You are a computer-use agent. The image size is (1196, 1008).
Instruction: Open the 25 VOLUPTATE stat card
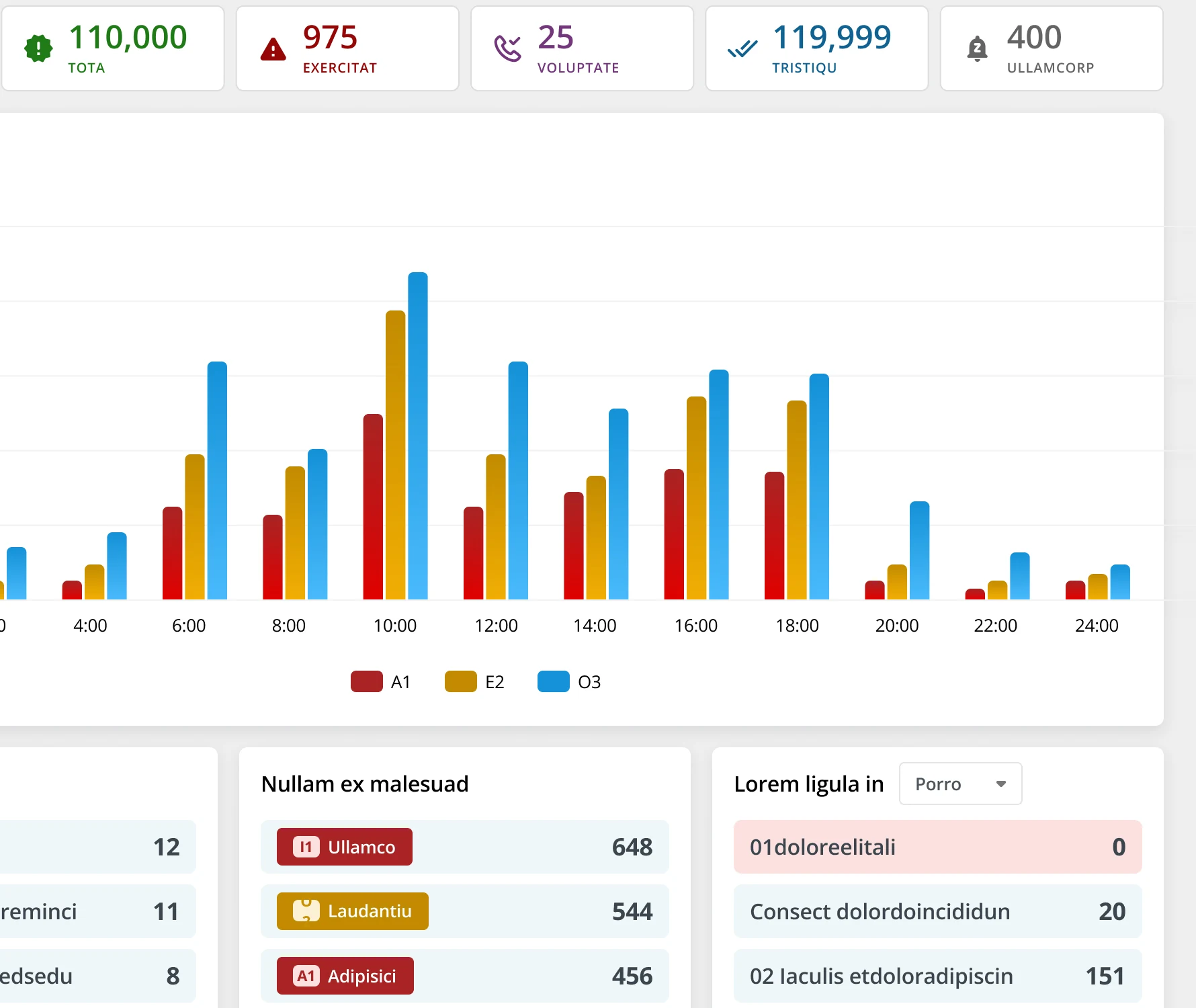click(582, 48)
